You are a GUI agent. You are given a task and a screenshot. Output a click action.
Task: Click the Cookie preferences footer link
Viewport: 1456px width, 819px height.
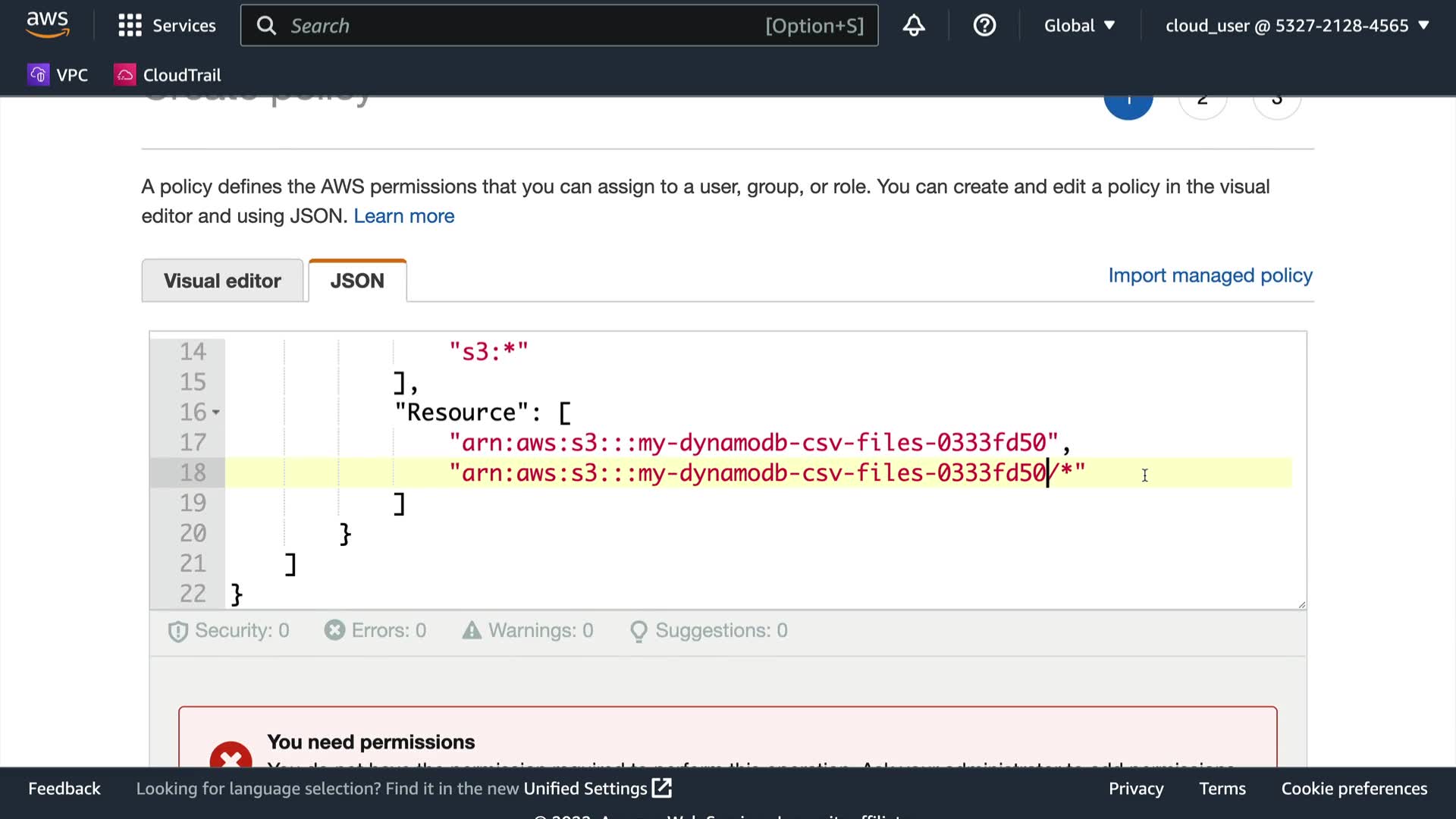point(1354,789)
